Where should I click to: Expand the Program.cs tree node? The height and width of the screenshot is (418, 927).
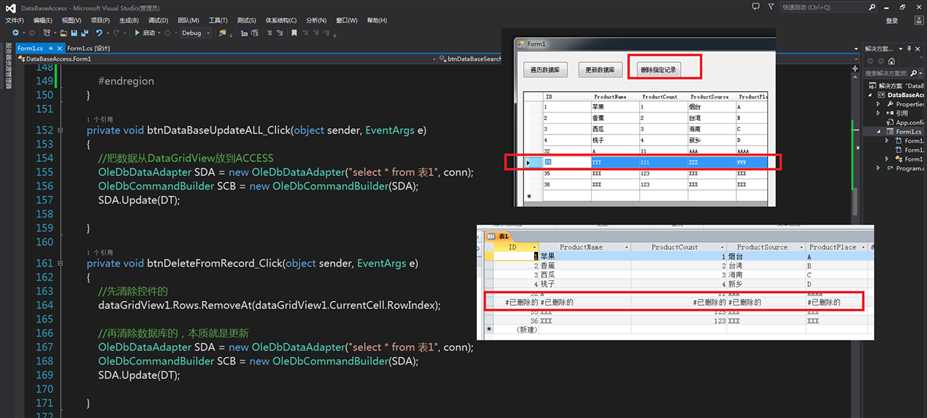[x=878, y=168]
